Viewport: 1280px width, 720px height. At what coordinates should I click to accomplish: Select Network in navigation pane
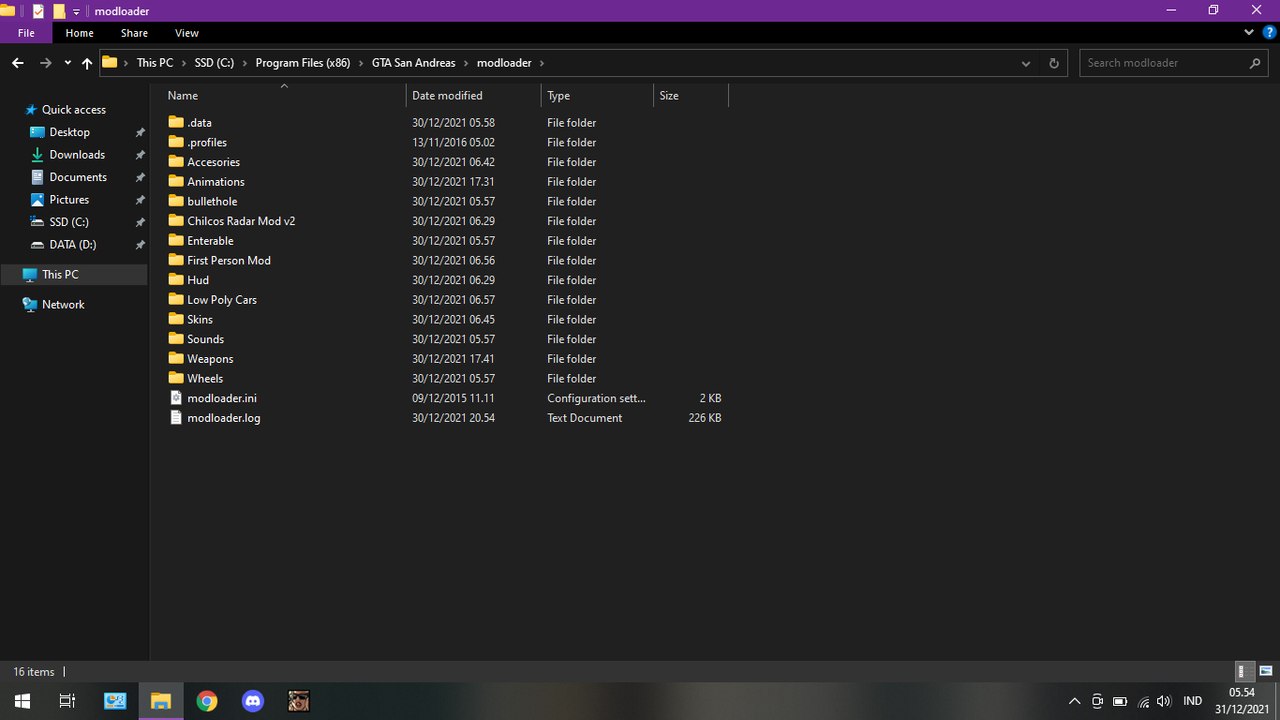coord(63,305)
